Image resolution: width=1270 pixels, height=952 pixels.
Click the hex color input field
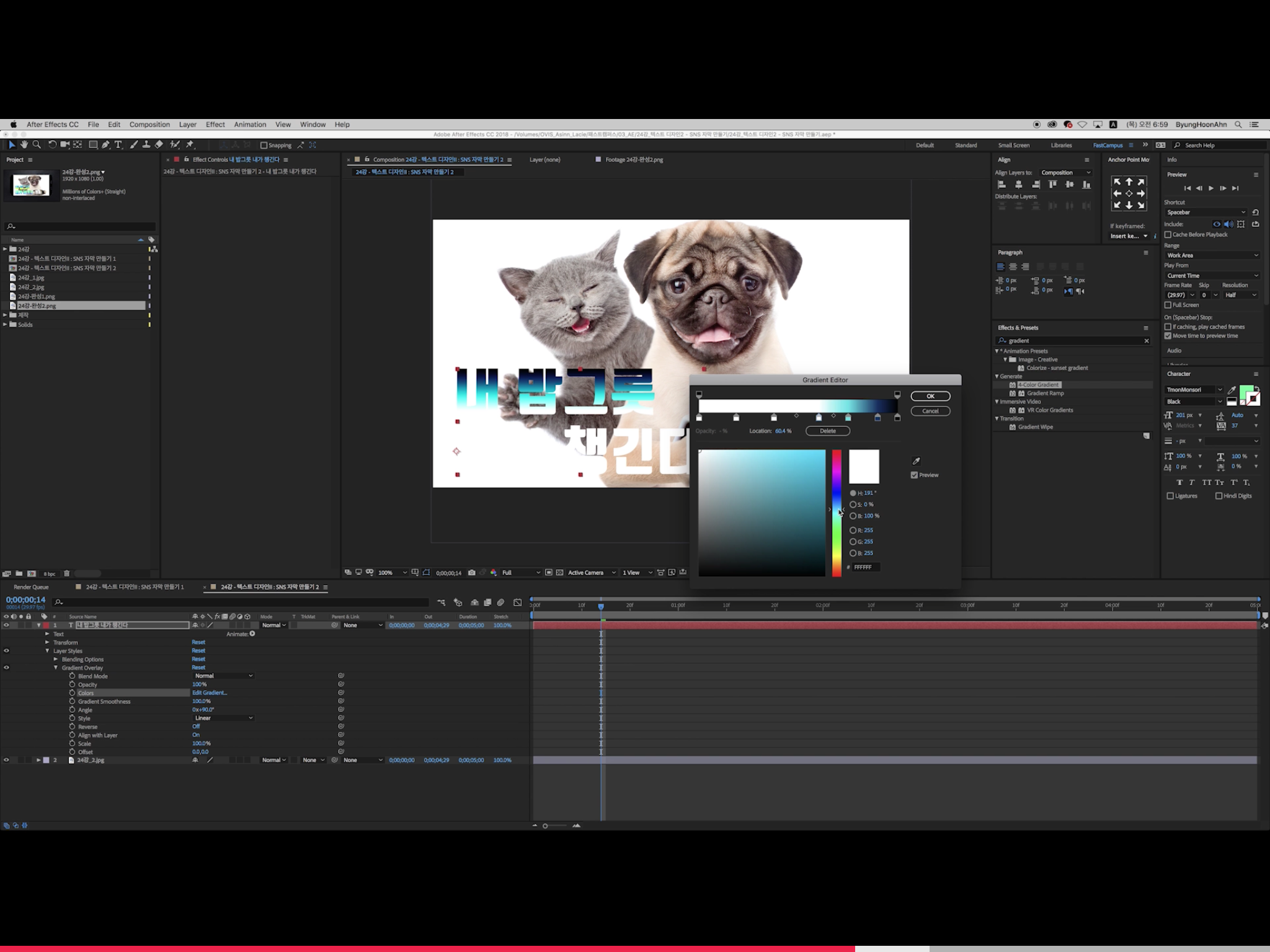(x=865, y=567)
